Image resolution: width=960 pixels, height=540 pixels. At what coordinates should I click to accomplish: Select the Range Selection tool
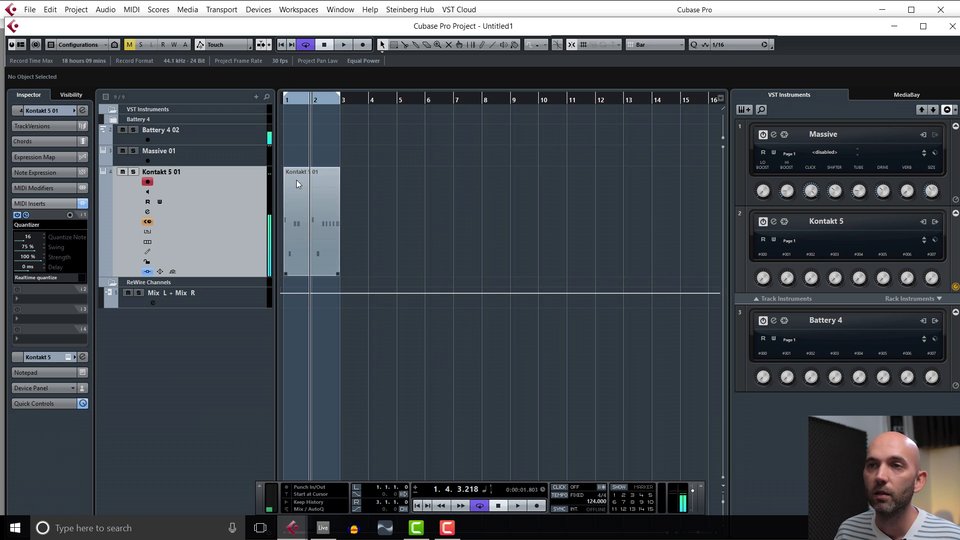click(393, 45)
